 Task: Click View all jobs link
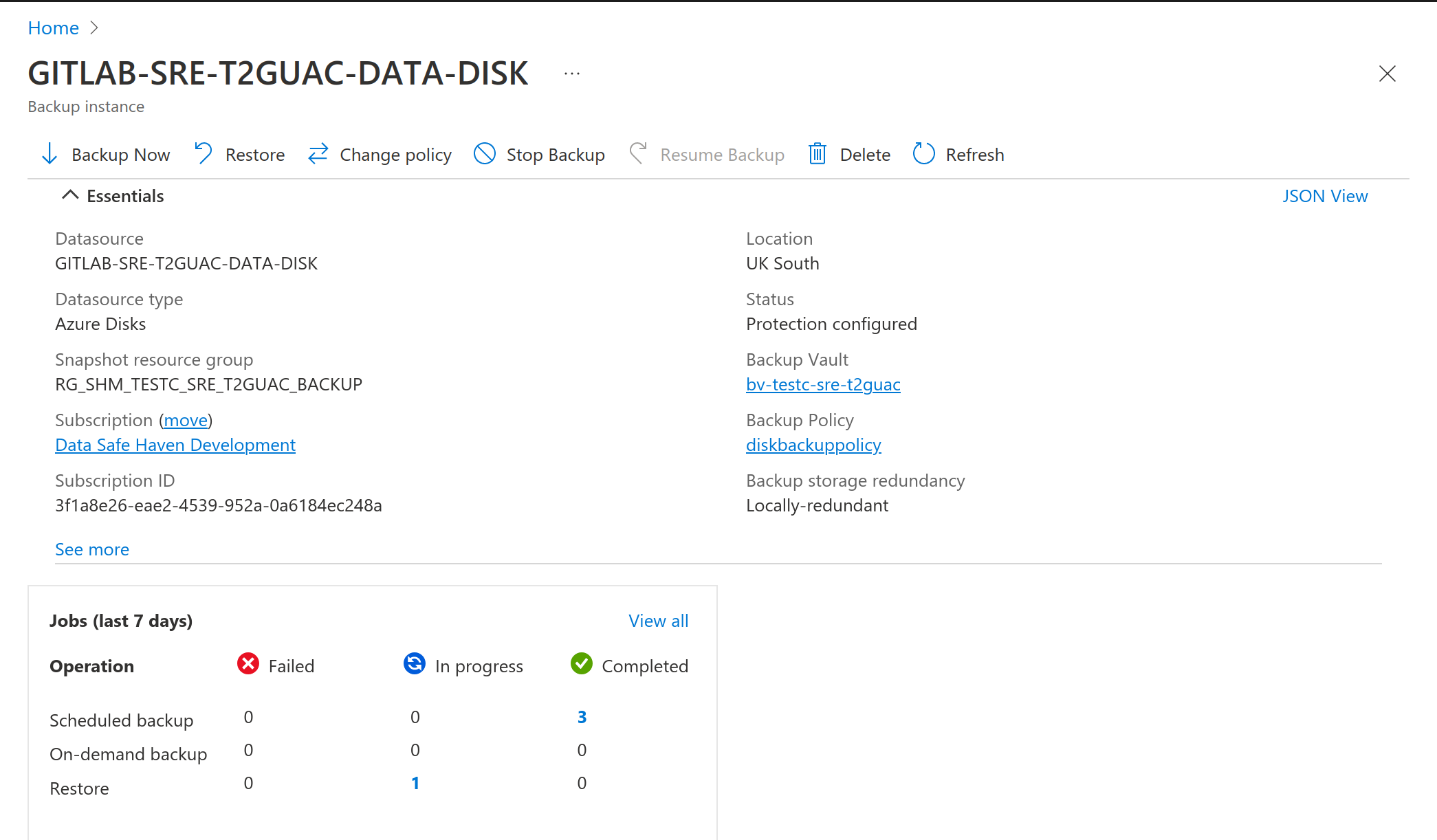658,621
